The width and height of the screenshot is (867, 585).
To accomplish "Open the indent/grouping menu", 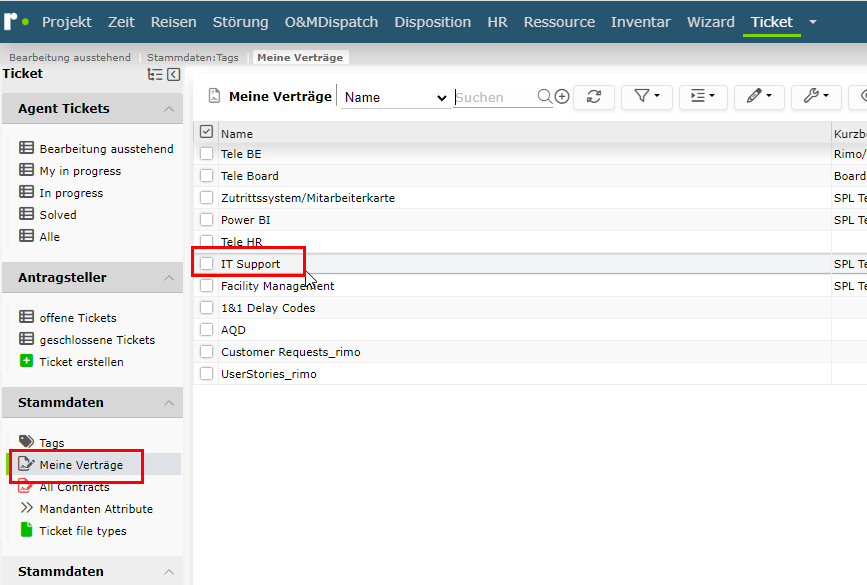I will (703, 96).
